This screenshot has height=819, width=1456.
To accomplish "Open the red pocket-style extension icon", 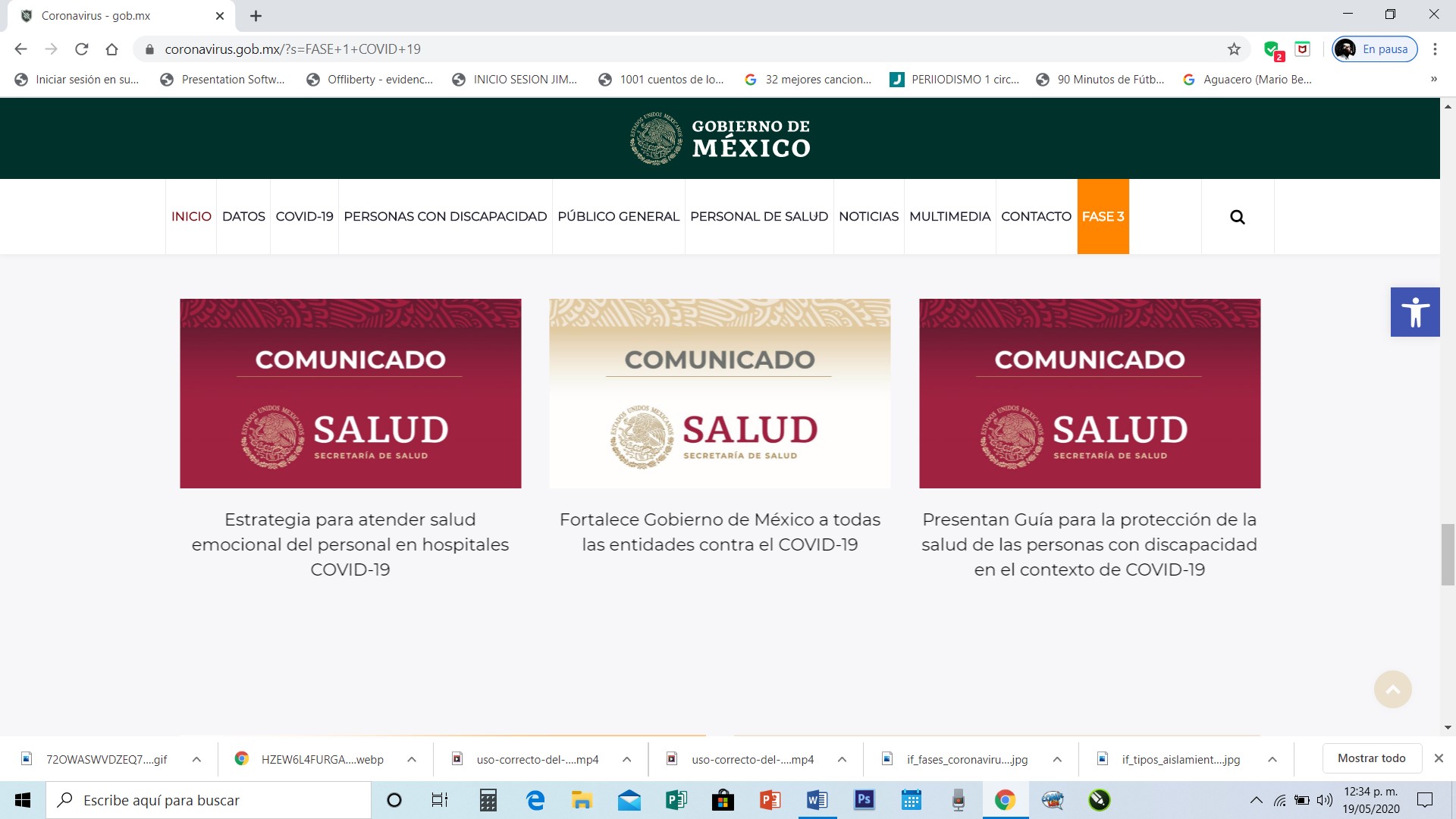I will pos(1302,49).
